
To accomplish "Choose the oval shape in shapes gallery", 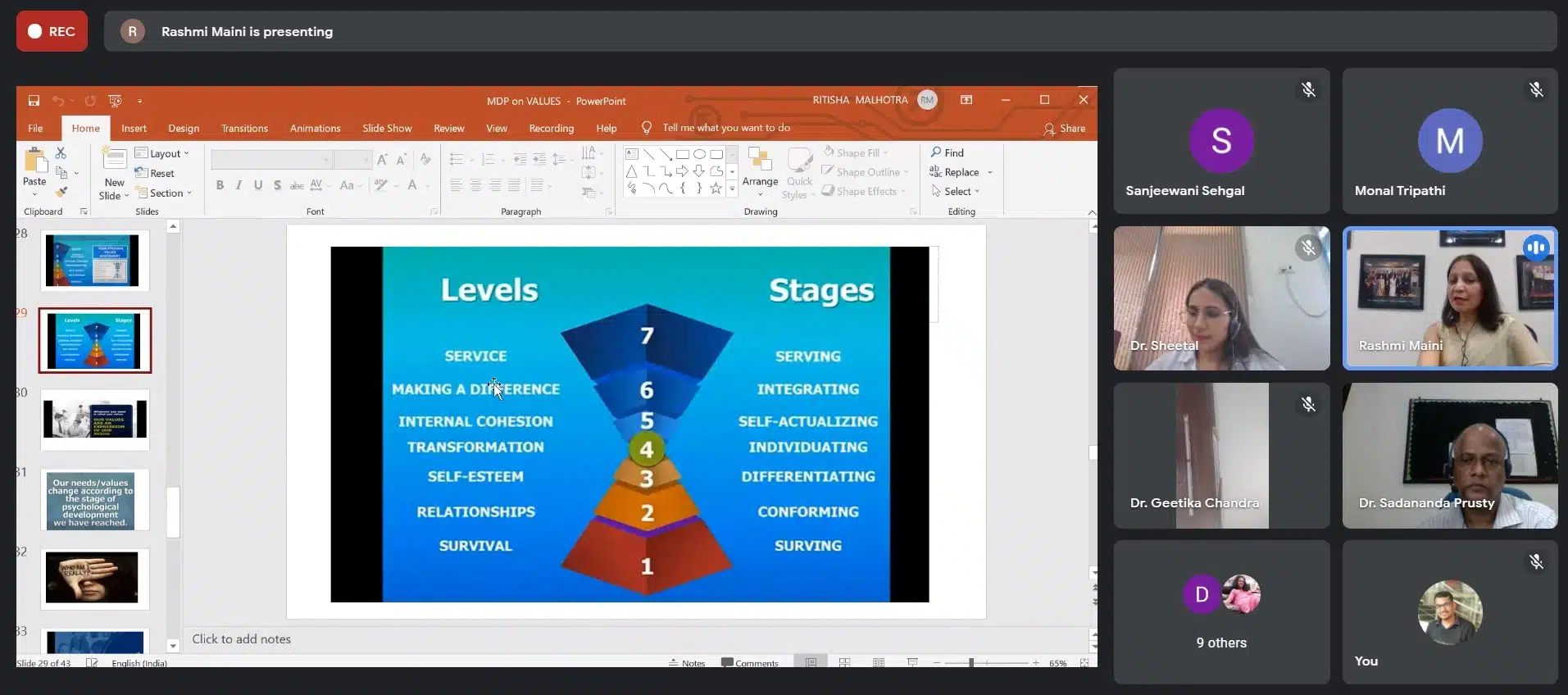I will click(699, 154).
